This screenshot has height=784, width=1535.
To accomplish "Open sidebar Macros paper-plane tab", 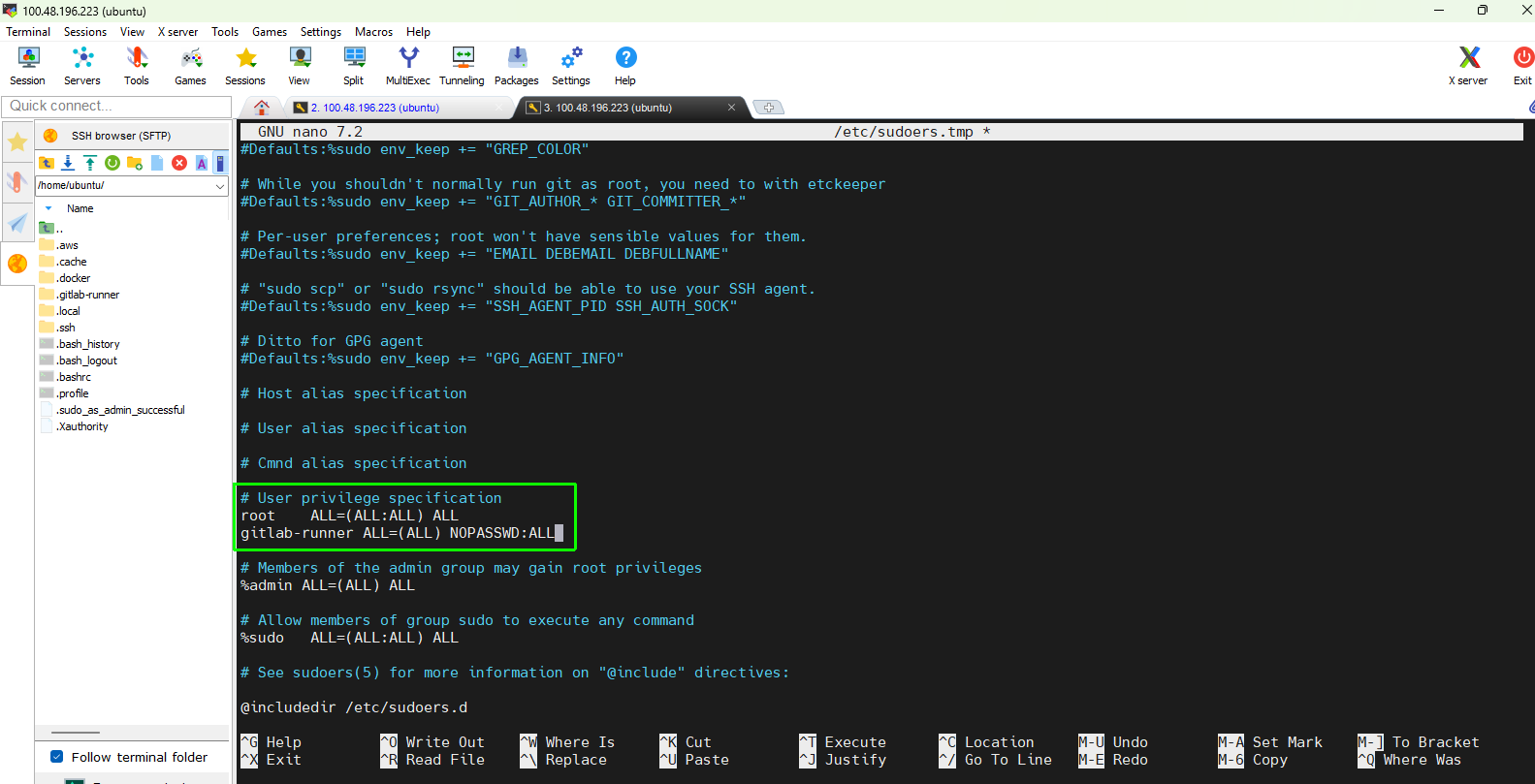I will point(17,223).
